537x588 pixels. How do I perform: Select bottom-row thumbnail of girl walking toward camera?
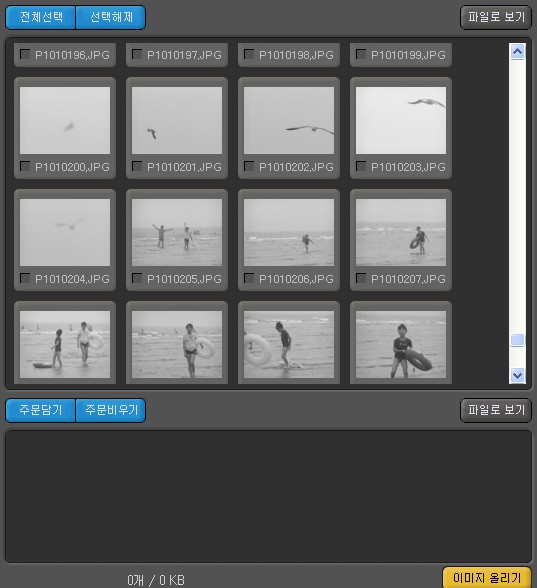177,344
